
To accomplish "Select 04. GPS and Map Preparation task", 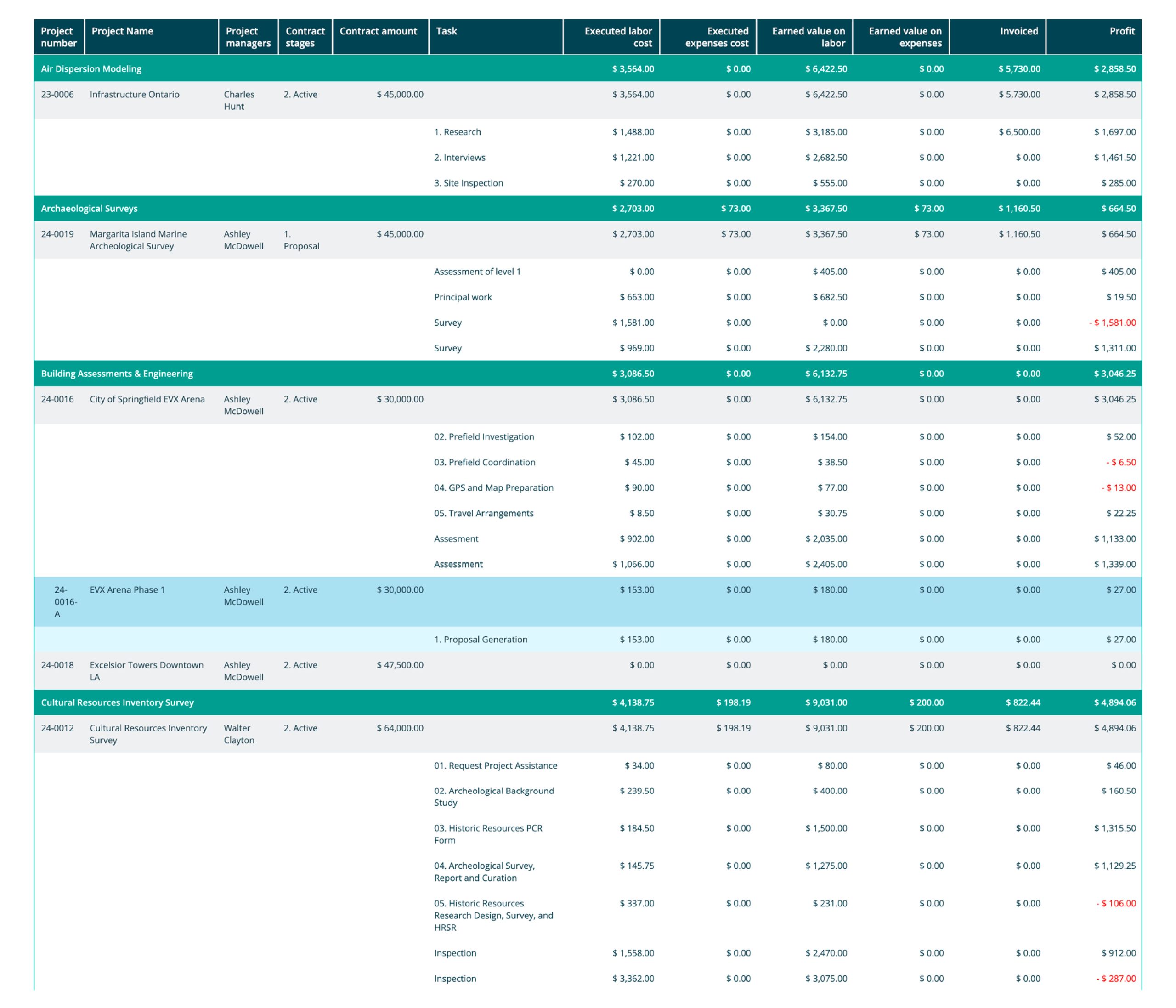I will pyautogui.click(x=493, y=488).
